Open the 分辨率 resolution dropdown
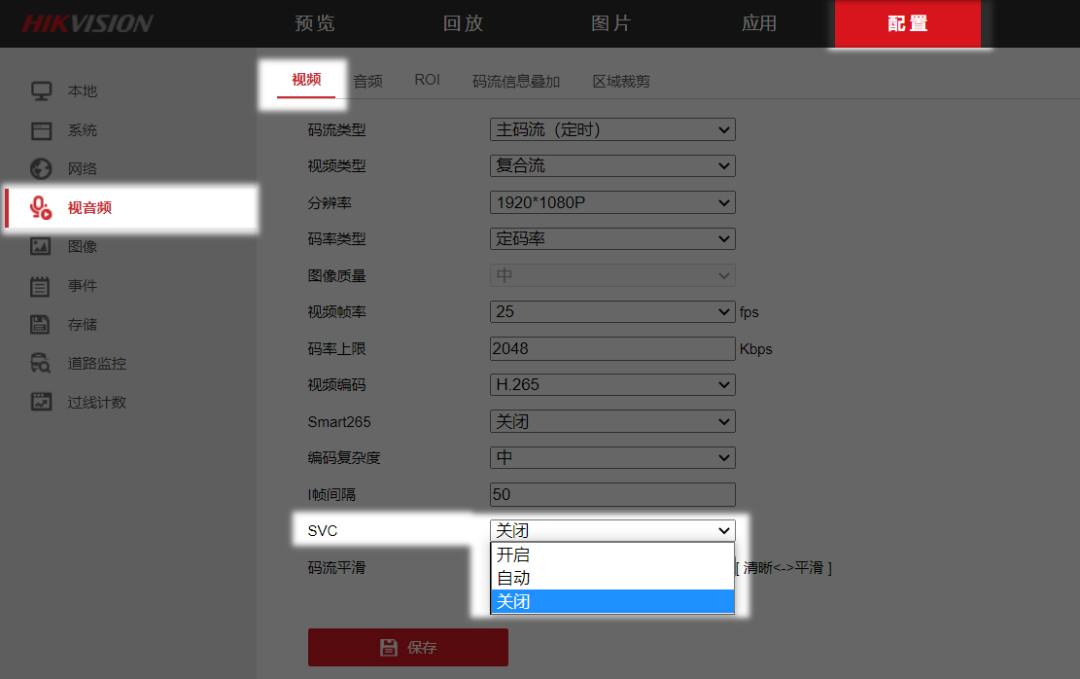 pos(612,202)
